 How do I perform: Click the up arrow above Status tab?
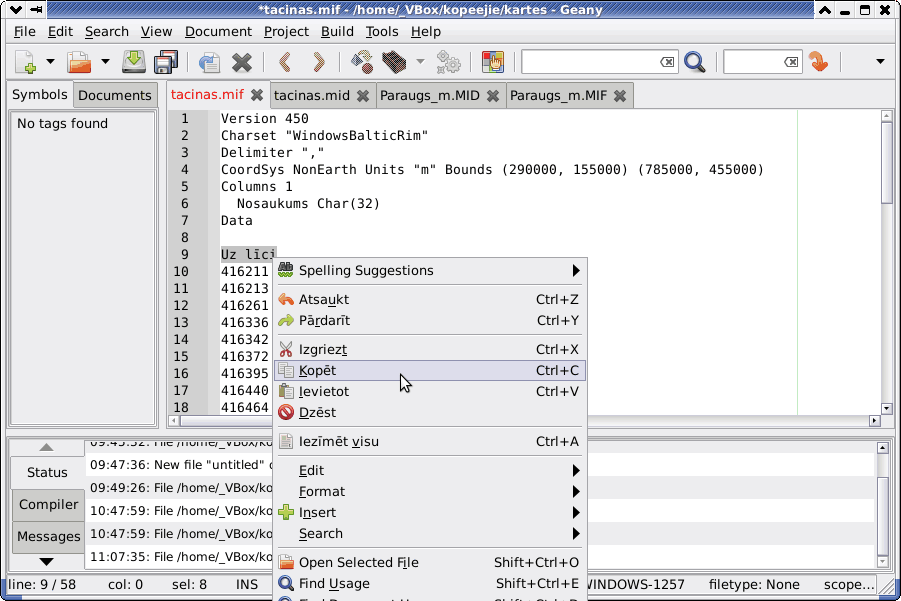click(47, 447)
